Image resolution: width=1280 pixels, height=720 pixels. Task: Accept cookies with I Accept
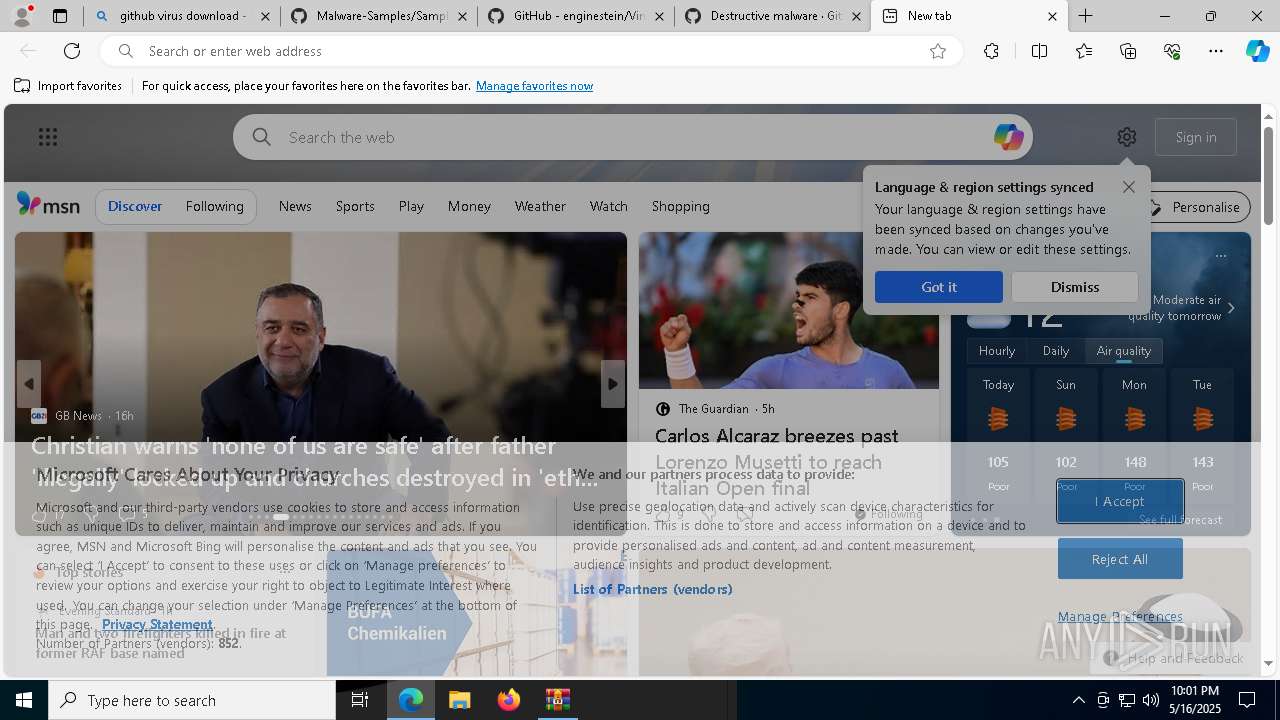coord(1120,501)
